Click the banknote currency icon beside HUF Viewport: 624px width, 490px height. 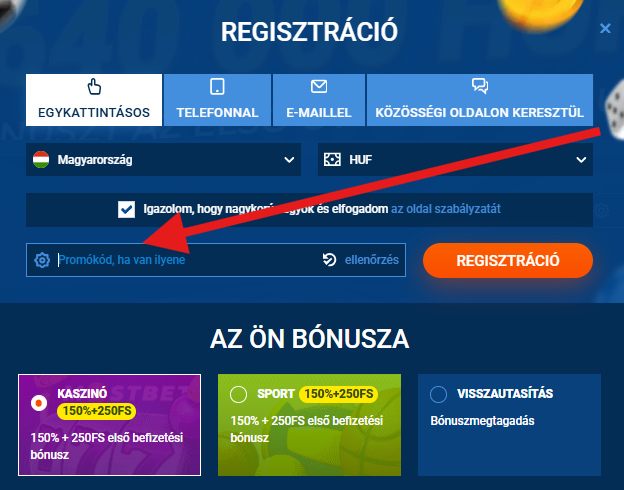click(x=332, y=160)
